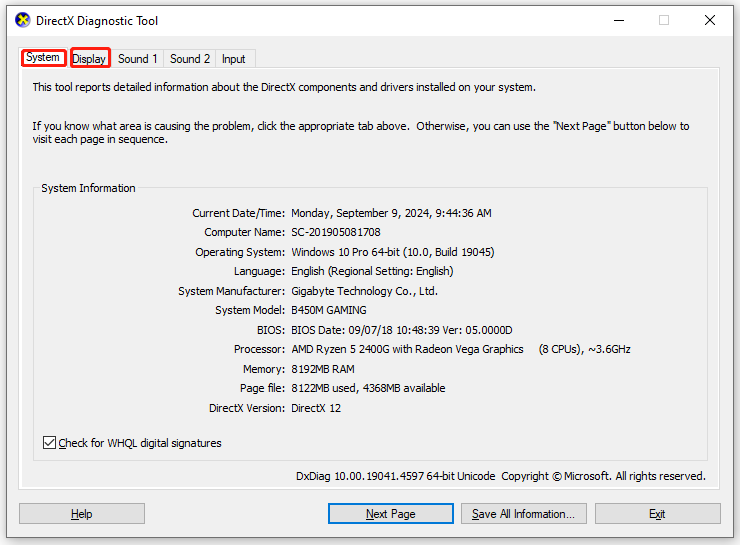Click the Operating System: label
740x545 pixels.
click(x=240, y=252)
